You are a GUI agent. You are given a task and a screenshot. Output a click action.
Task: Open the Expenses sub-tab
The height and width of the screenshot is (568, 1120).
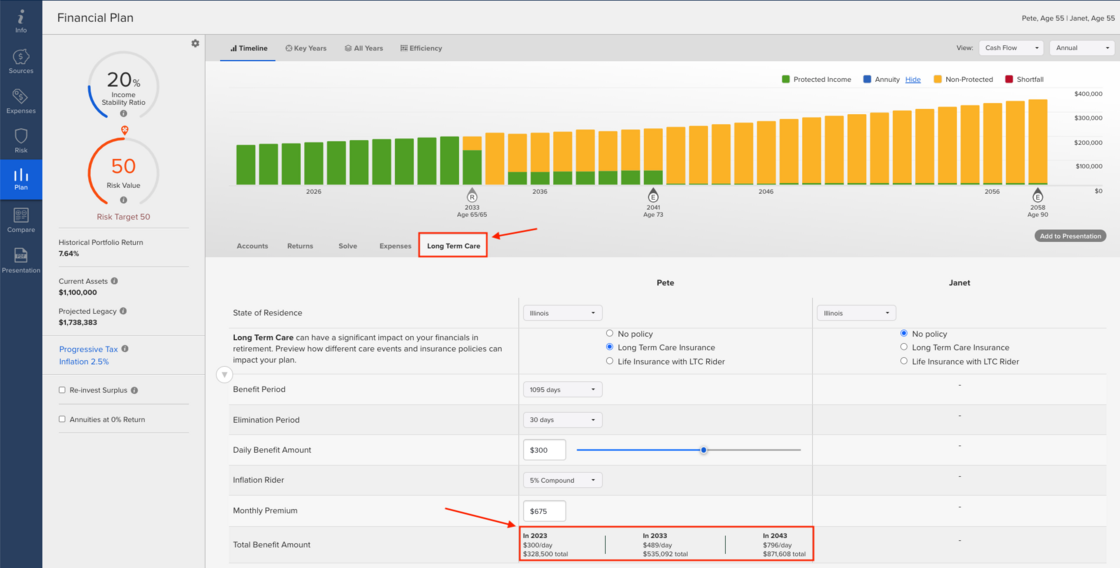(395, 246)
